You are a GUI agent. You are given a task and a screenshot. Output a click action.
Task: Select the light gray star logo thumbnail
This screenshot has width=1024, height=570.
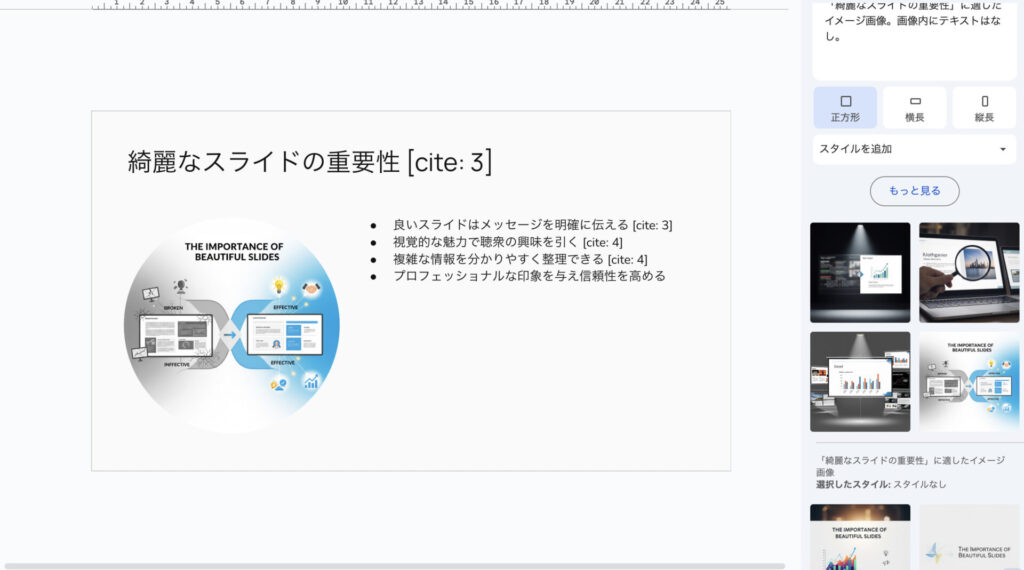click(969, 536)
